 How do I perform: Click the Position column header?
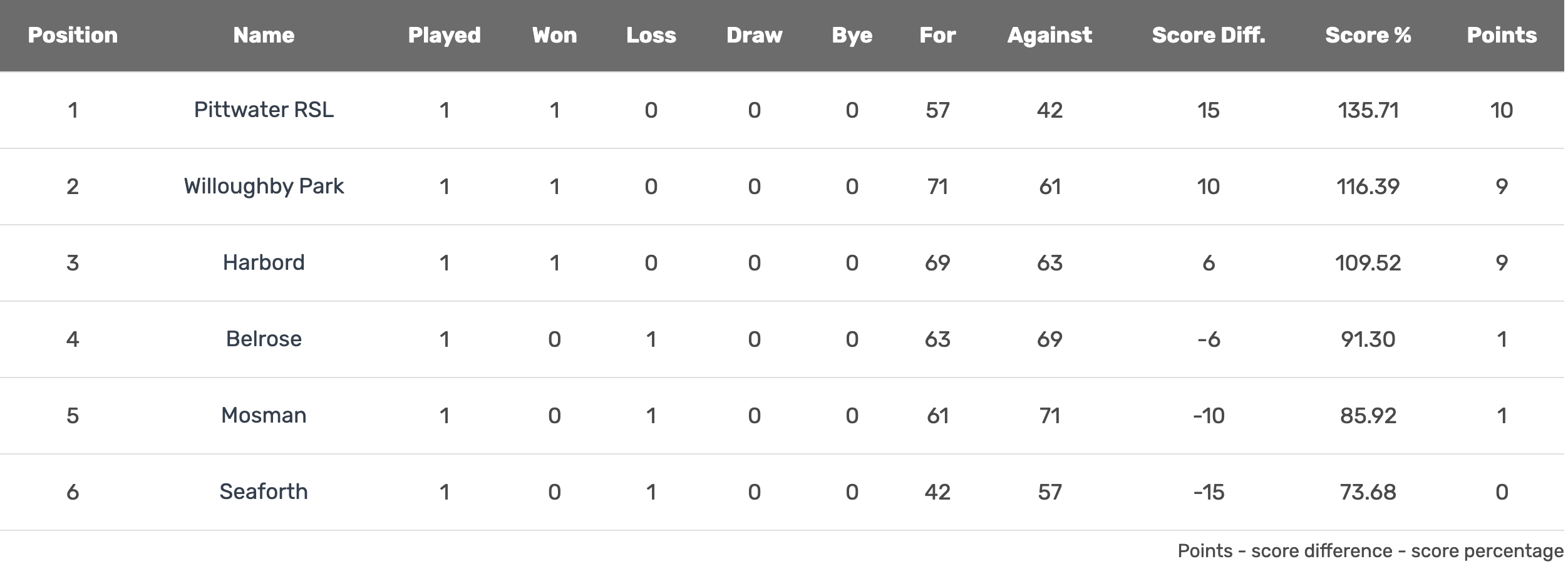73,35
